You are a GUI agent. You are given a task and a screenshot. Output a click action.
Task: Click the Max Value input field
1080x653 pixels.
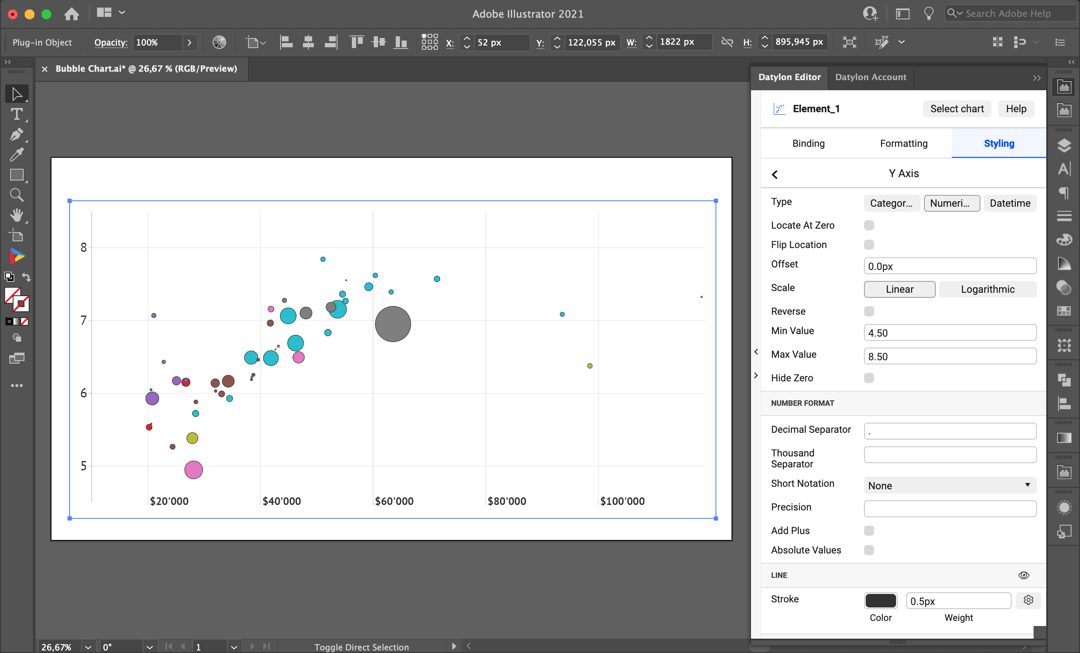[x=949, y=355]
